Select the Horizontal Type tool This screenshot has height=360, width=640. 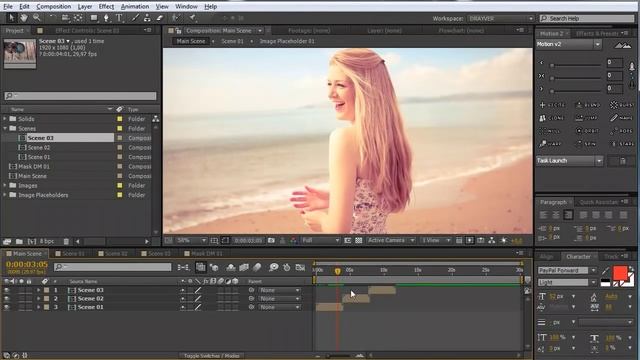pos(119,18)
